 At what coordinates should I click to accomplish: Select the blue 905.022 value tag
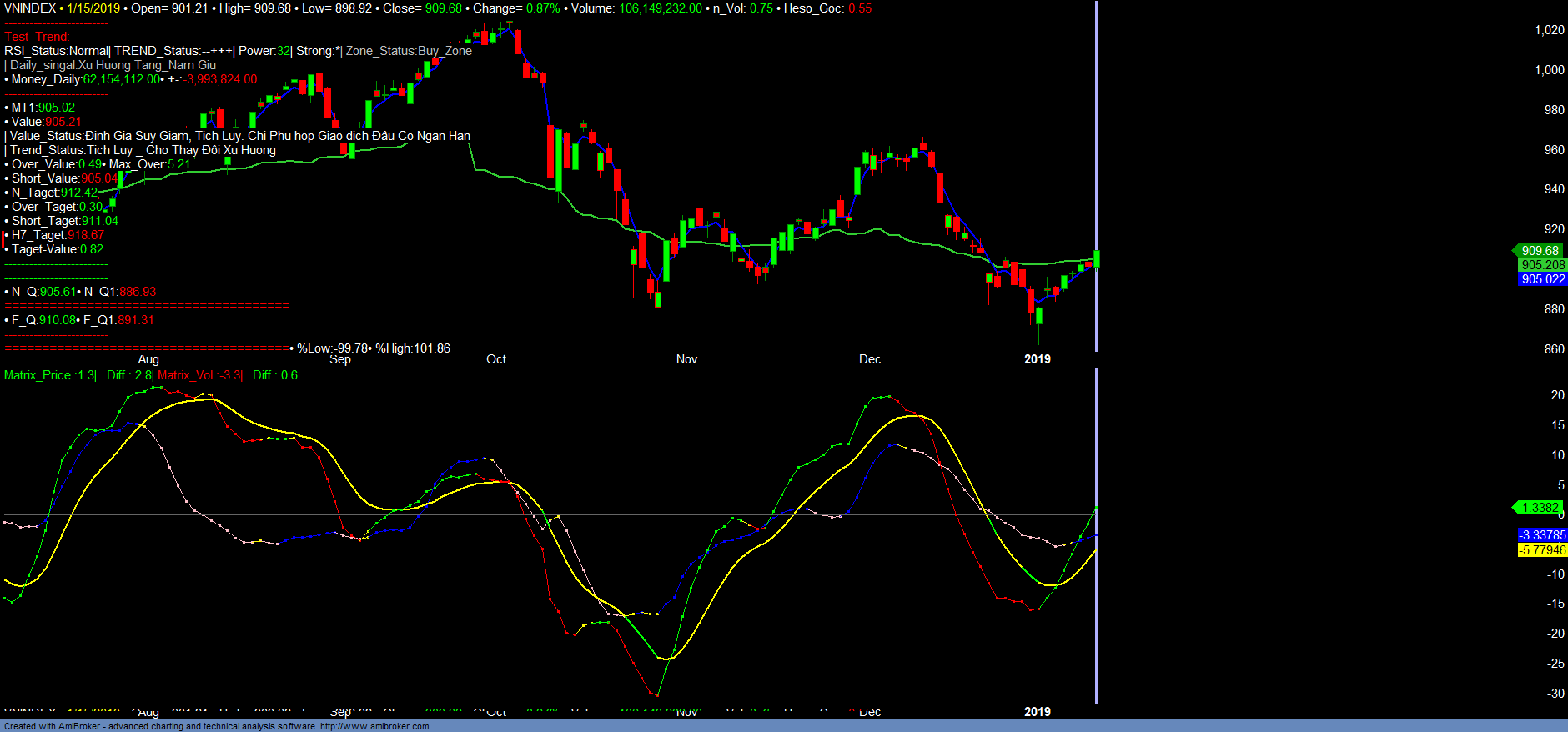1542,279
